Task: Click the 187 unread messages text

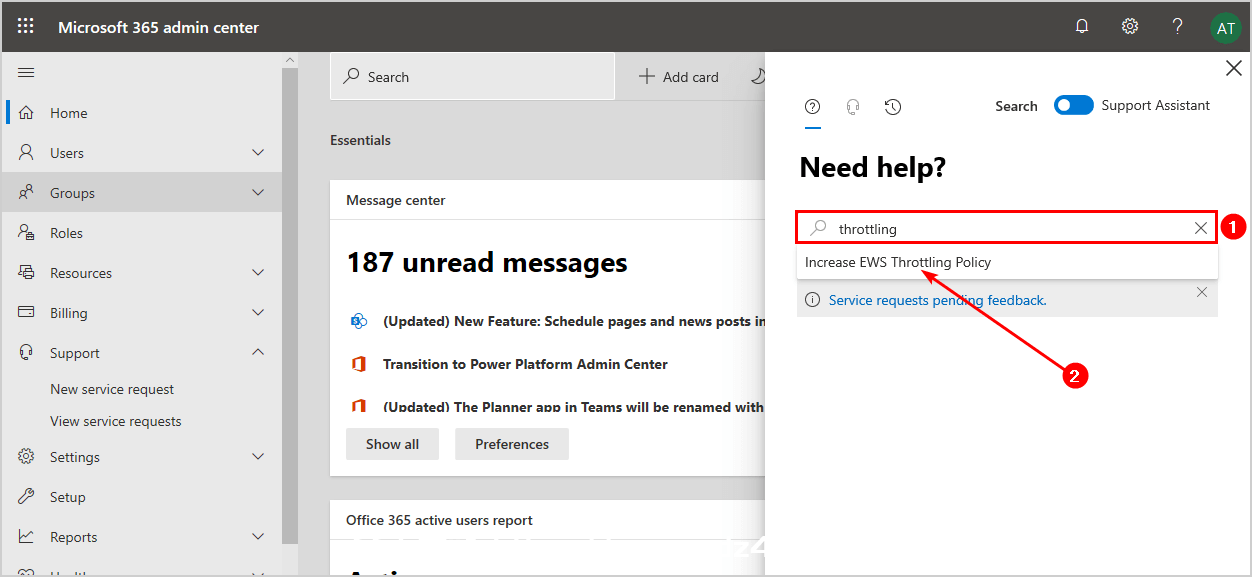Action: click(x=487, y=263)
